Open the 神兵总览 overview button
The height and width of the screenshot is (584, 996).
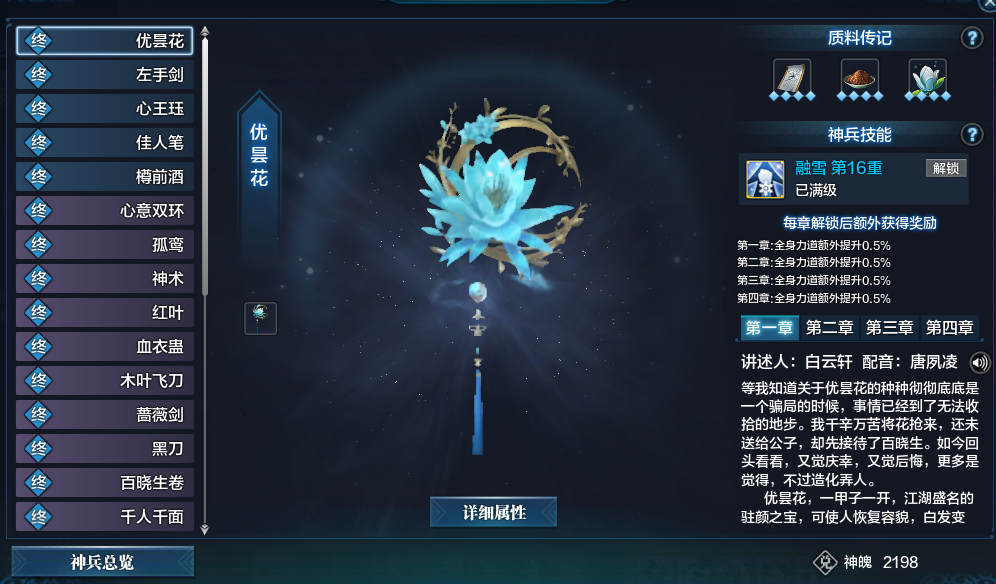pyautogui.click(x=102, y=562)
